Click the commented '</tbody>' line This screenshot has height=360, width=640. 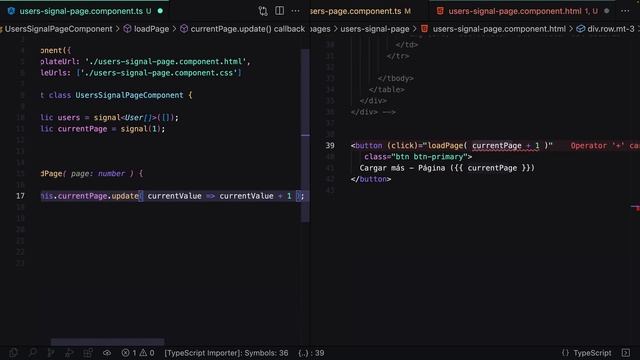pos(396,78)
